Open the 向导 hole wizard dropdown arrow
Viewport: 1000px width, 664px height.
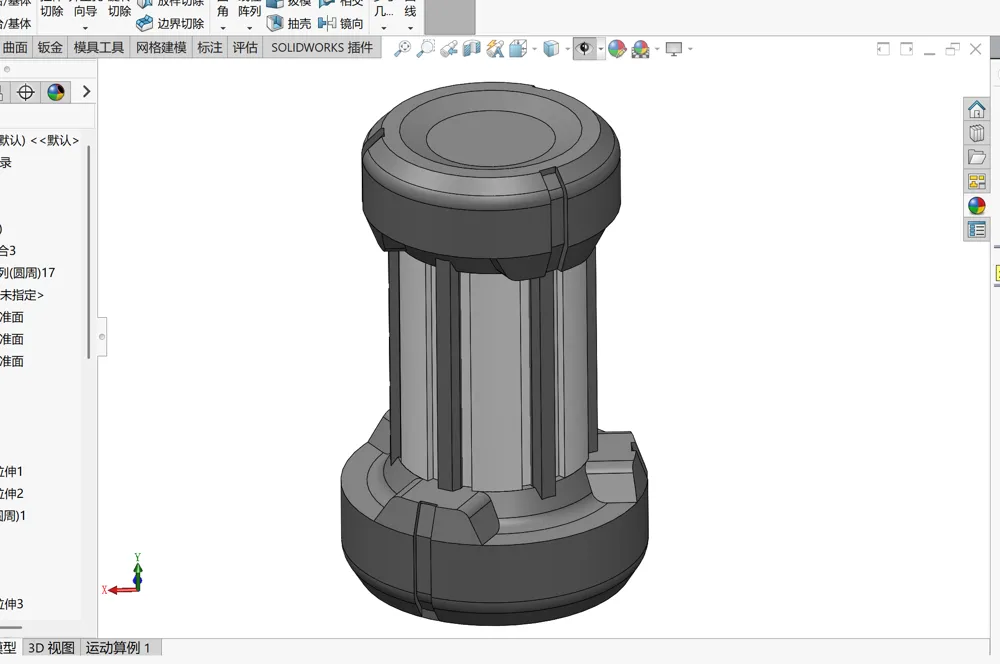pos(85,28)
